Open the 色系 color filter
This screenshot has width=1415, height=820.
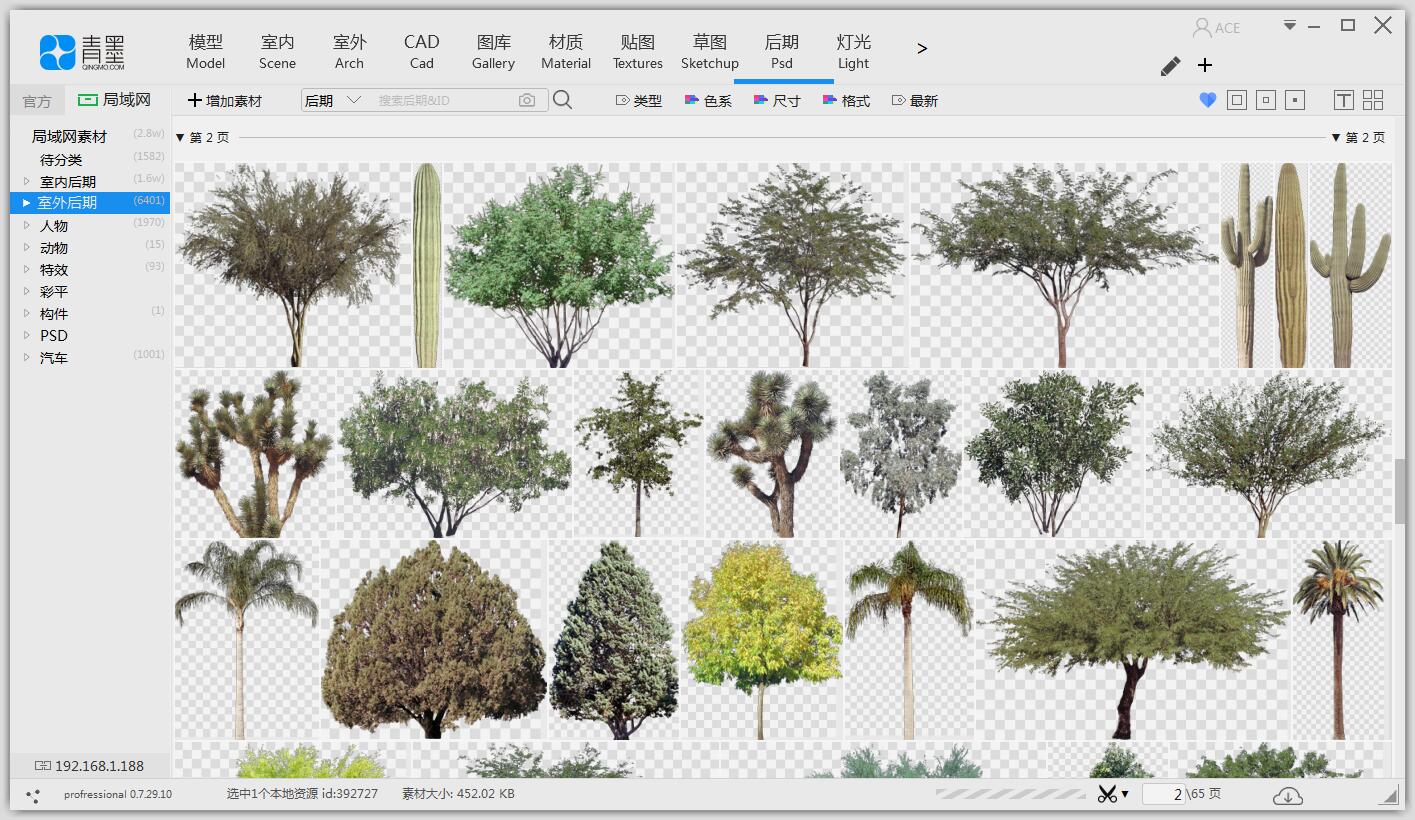click(708, 100)
